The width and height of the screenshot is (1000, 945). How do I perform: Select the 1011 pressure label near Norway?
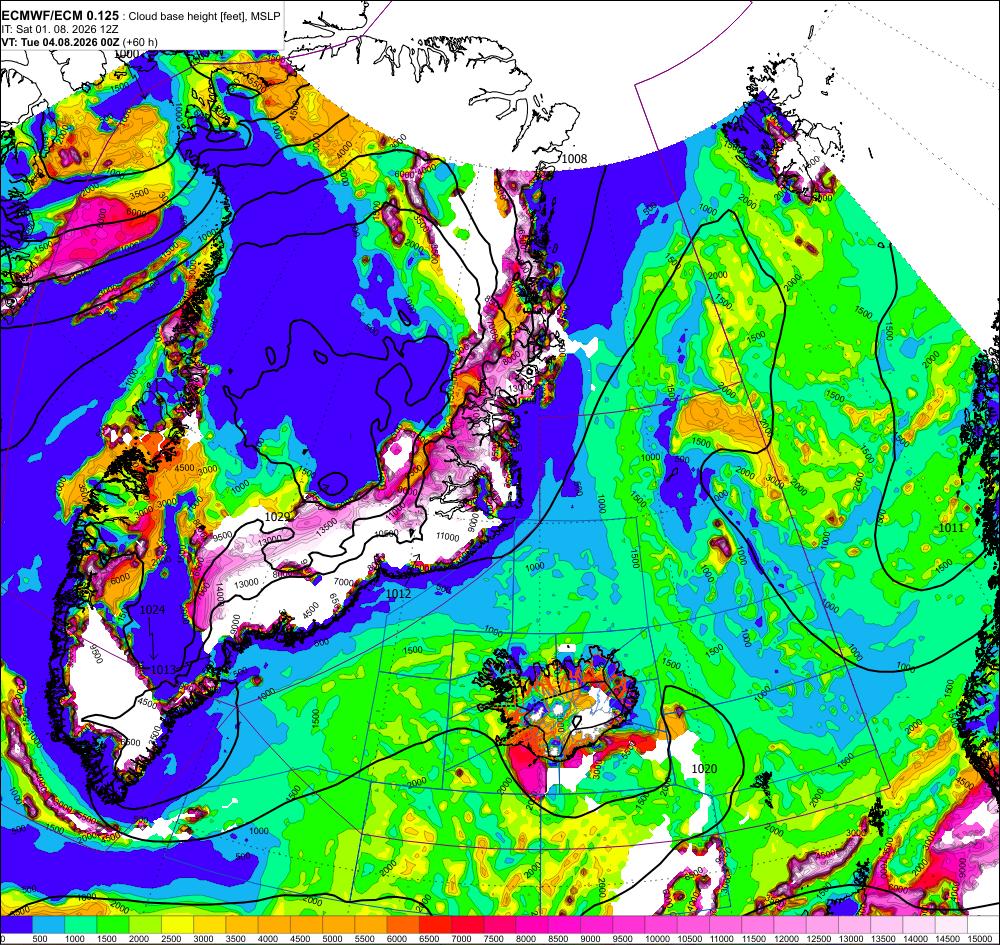(951, 527)
